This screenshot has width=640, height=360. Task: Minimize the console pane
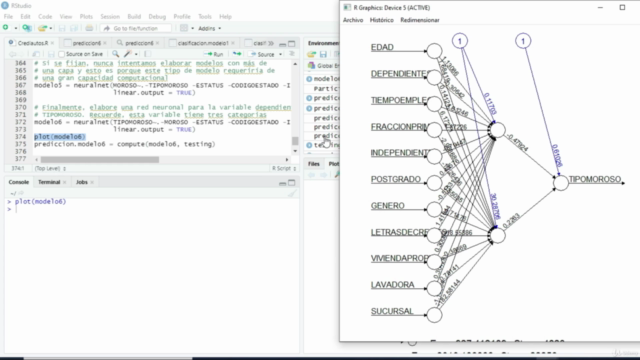click(282, 183)
